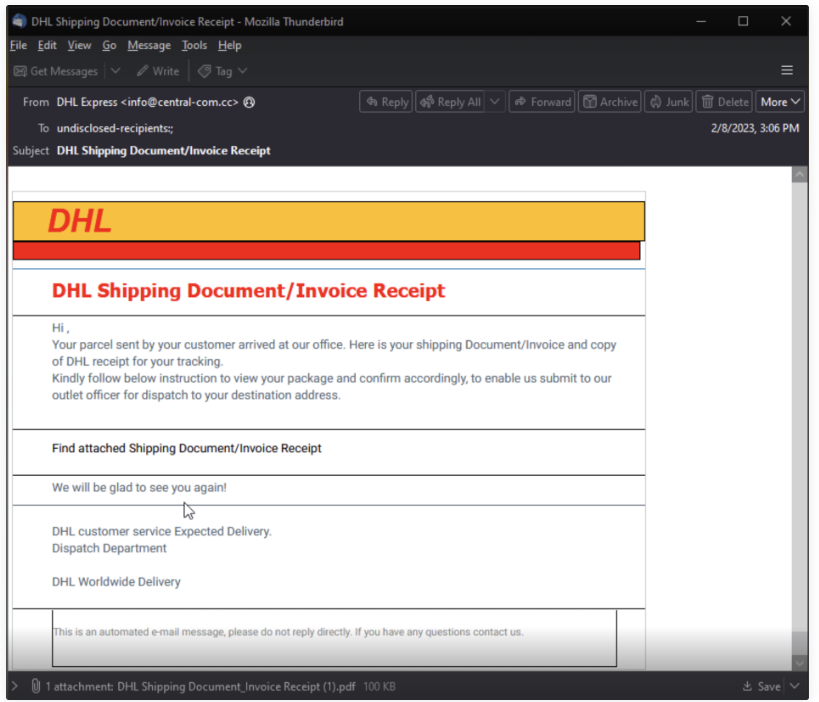Image resolution: width=819 pixels, height=702 pixels.
Task: Click text DHL Worldwide Delivery
Action: 116,581
